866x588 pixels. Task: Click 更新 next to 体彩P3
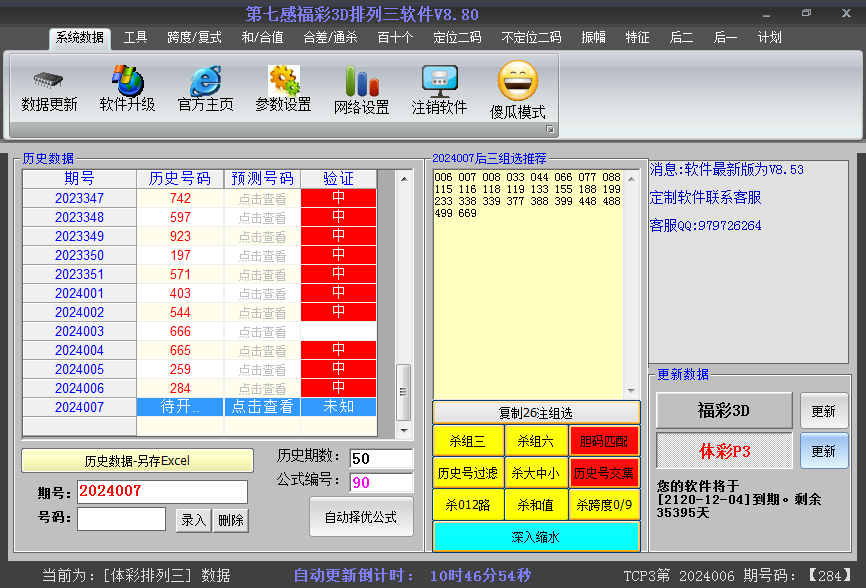pos(823,451)
